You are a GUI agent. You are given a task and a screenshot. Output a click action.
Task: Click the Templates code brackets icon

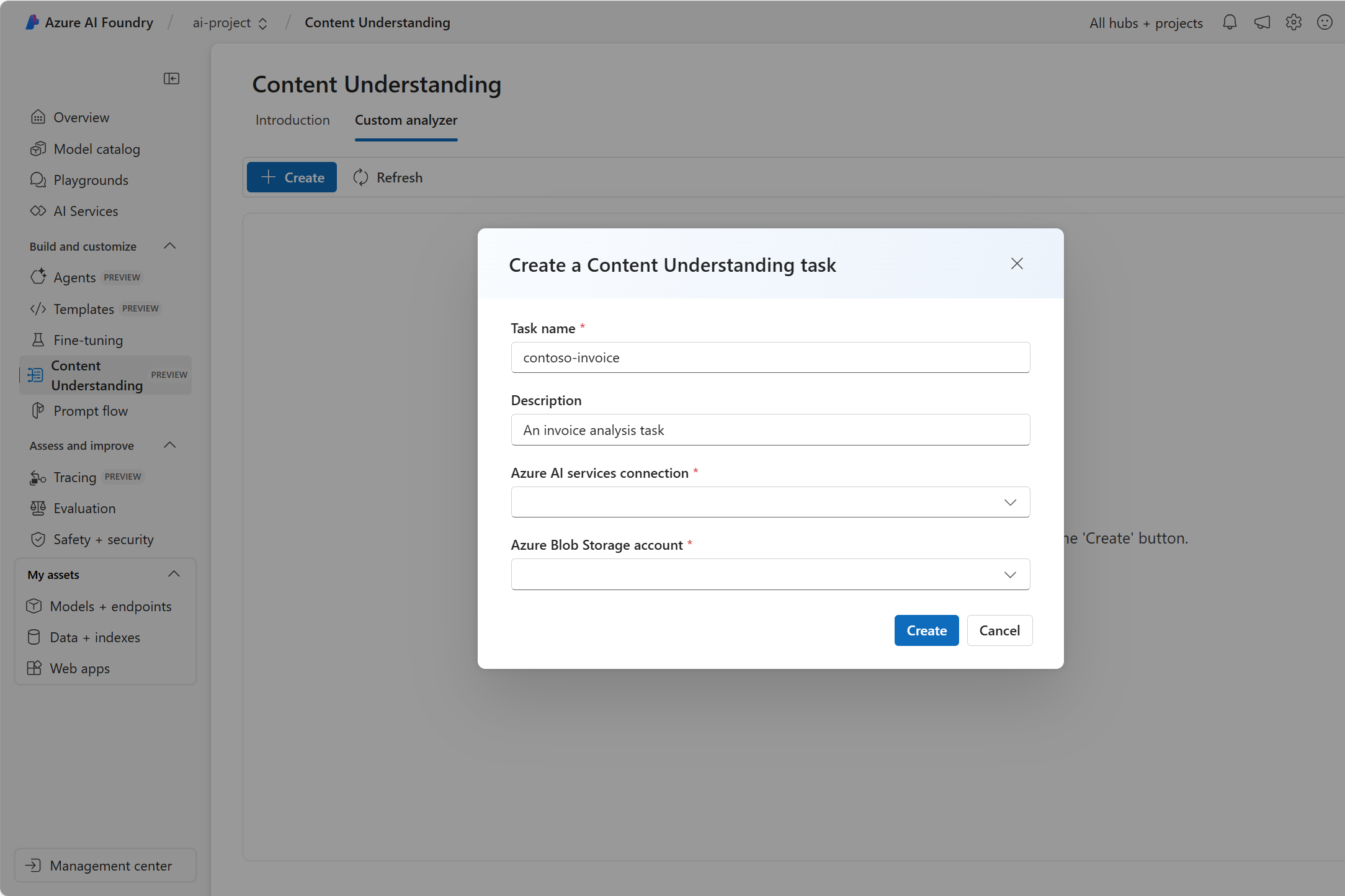pyautogui.click(x=38, y=308)
